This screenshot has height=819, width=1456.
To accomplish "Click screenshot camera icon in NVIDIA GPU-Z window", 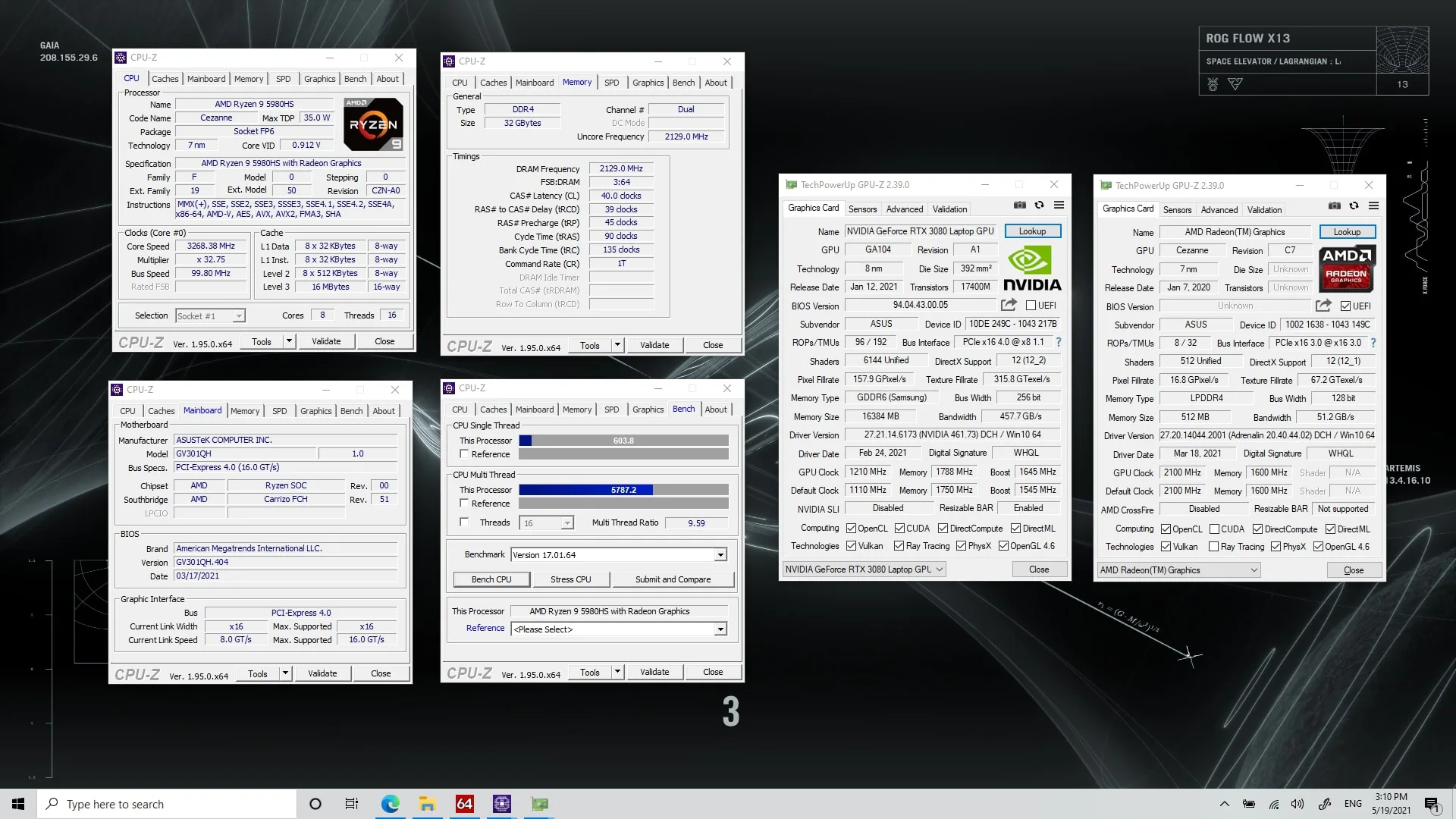I will [1020, 205].
